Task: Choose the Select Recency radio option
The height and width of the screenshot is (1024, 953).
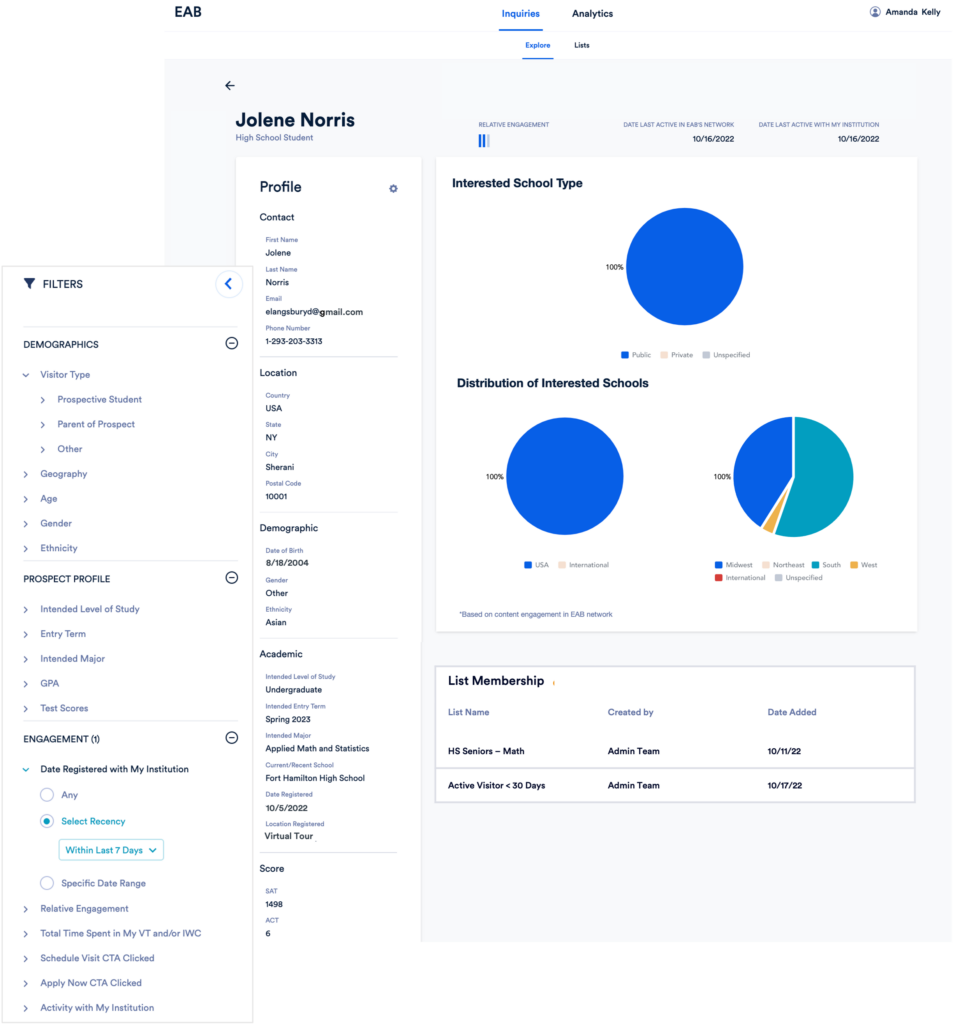Action: click(47, 821)
